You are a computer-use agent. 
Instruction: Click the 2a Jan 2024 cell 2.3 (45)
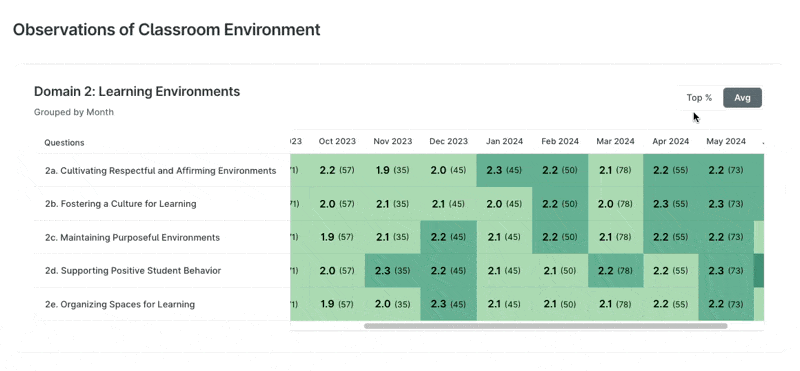[x=504, y=170]
